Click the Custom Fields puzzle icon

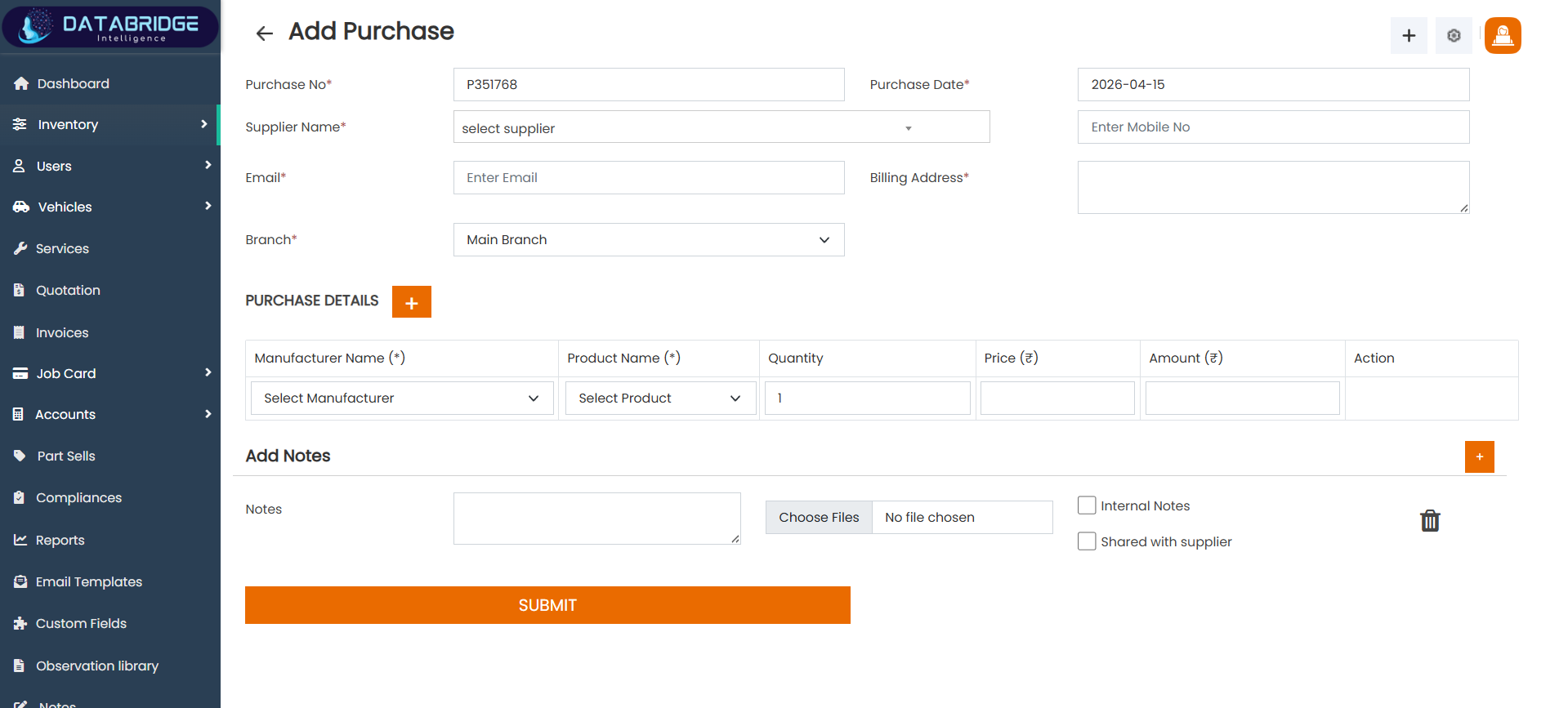coord(20,623)
